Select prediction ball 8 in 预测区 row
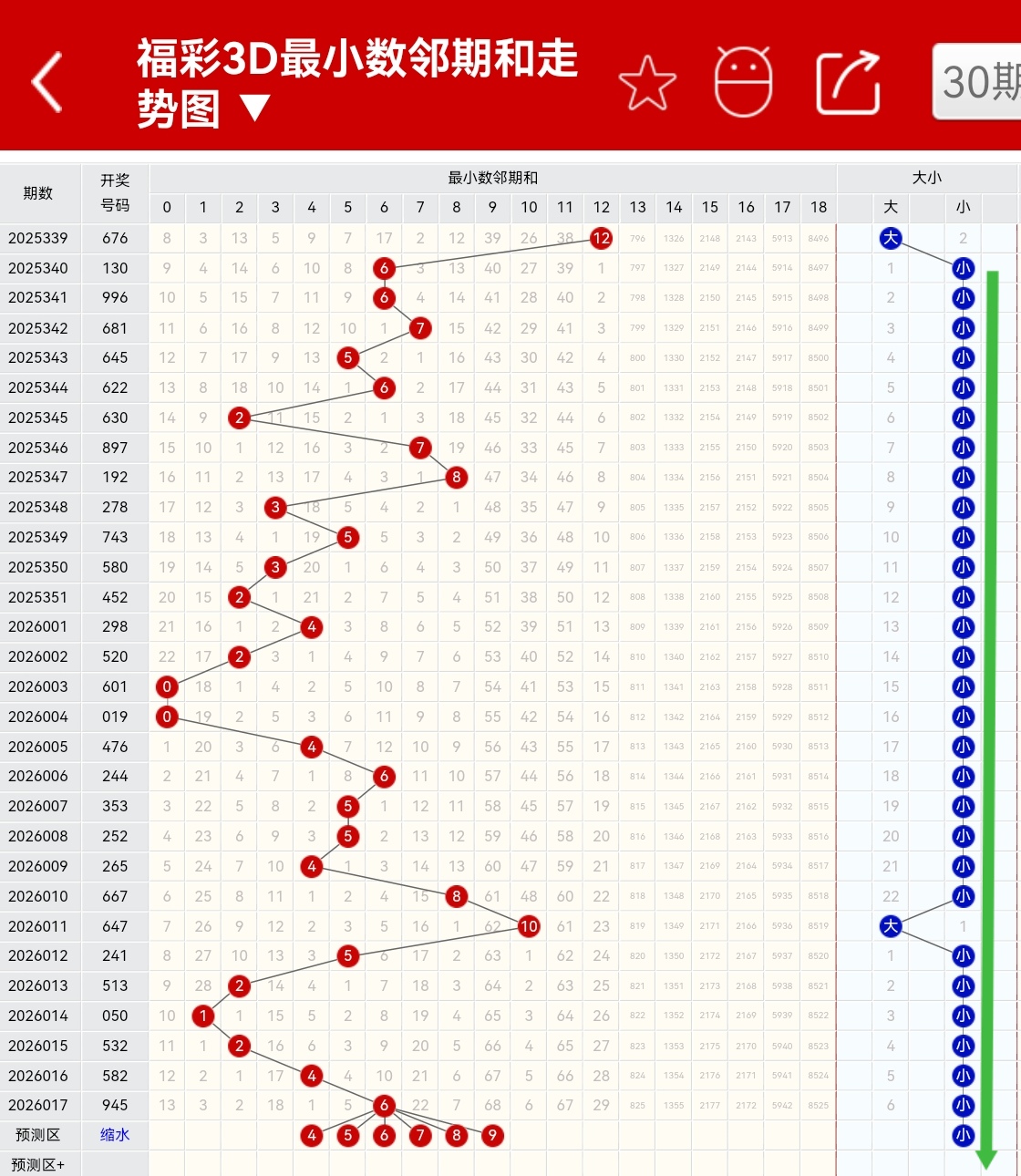 point(457,1136)
